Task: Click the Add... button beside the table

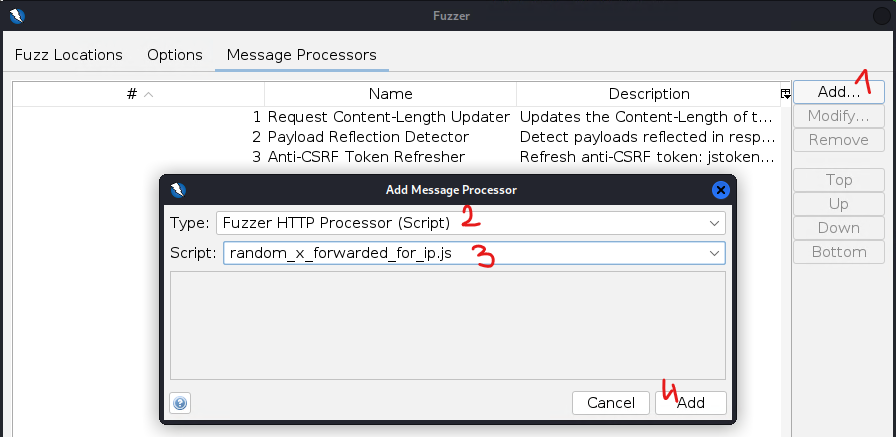Action: click(838, 92)
